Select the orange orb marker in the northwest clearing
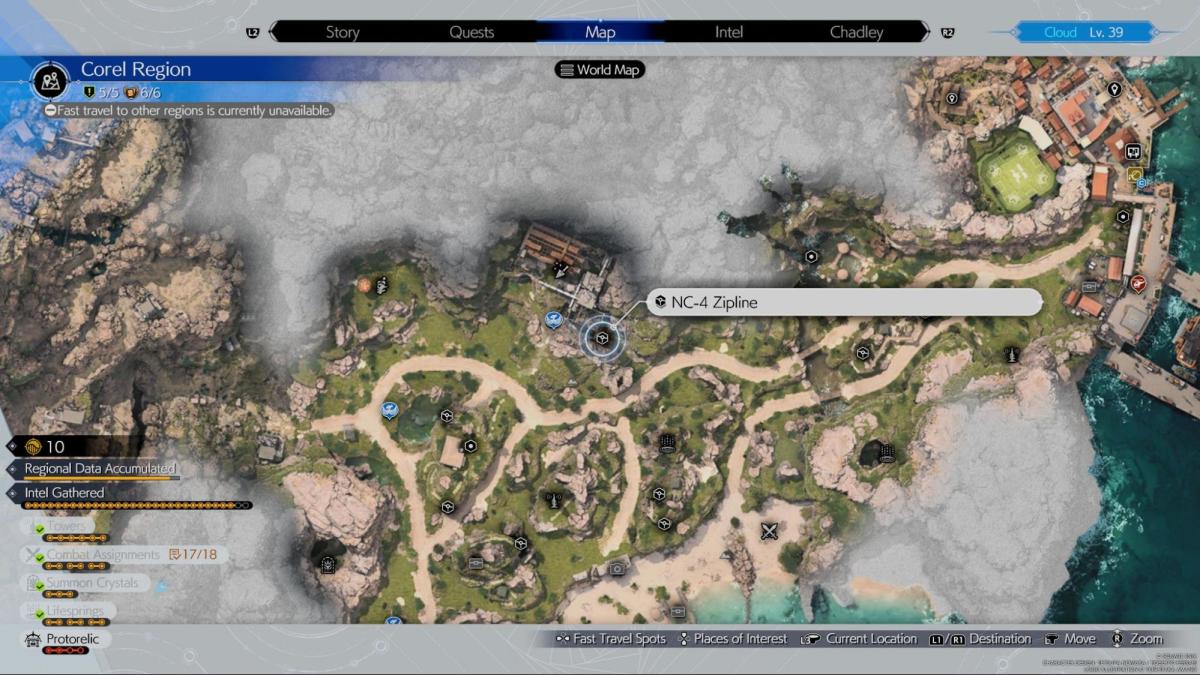 click(364, 285)
